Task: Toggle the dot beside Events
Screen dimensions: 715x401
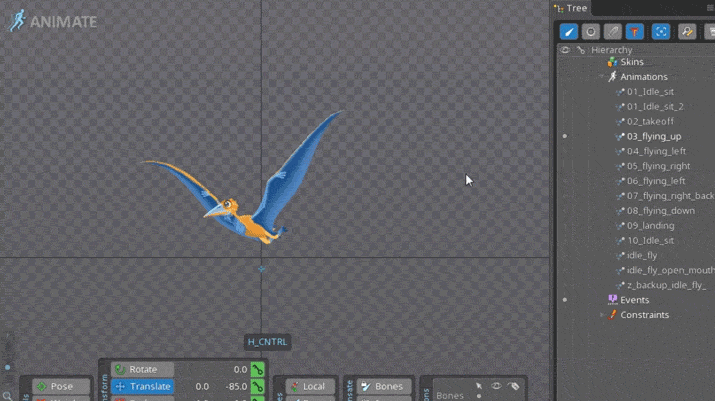Action: 565,300
